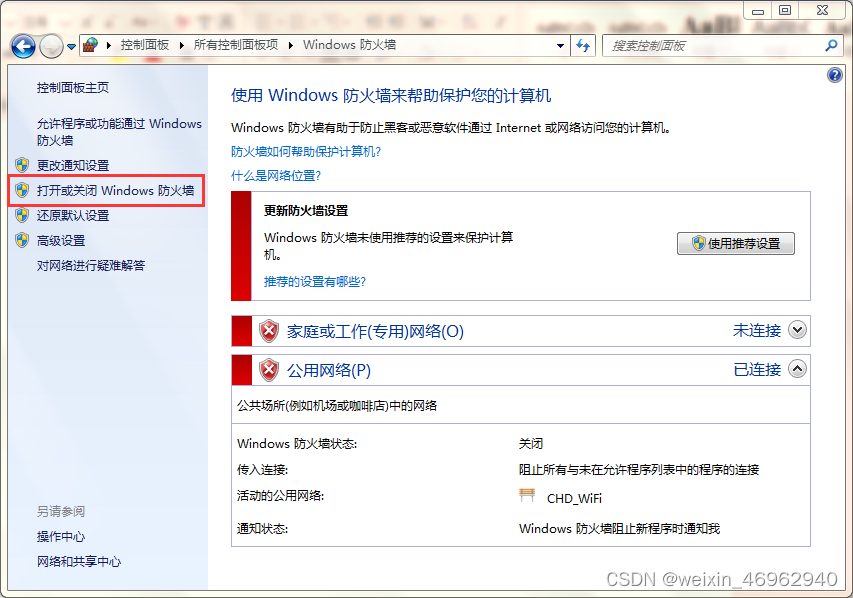Open recent pages dropdown beside Forward arrow
The image size is (853, 598).
pos(71,47)
